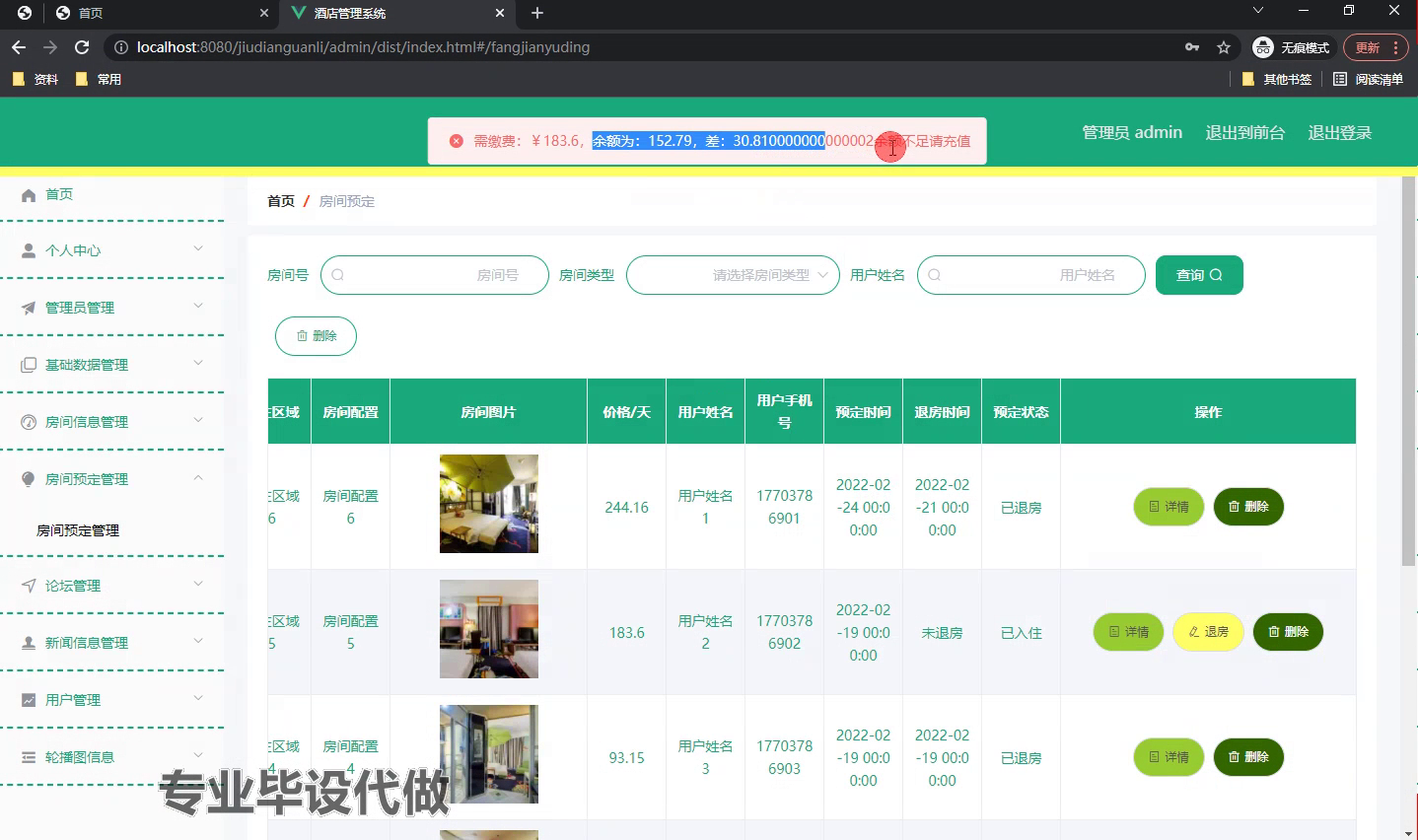Click the site info icon by the URL
Viewport: 1418px width, 840px height.
tap(120, 47)
